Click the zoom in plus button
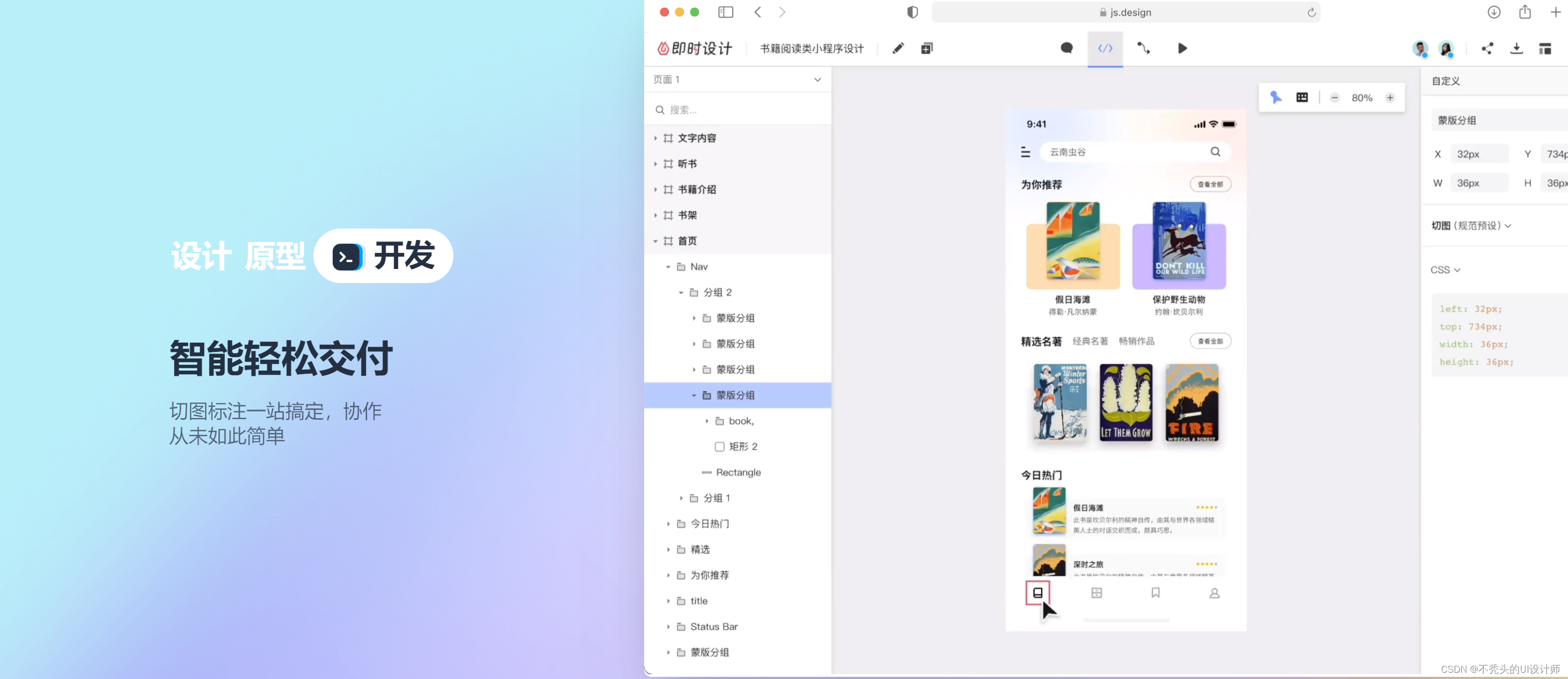This screenshot has width=1568, height=679. click(1390, 97)
